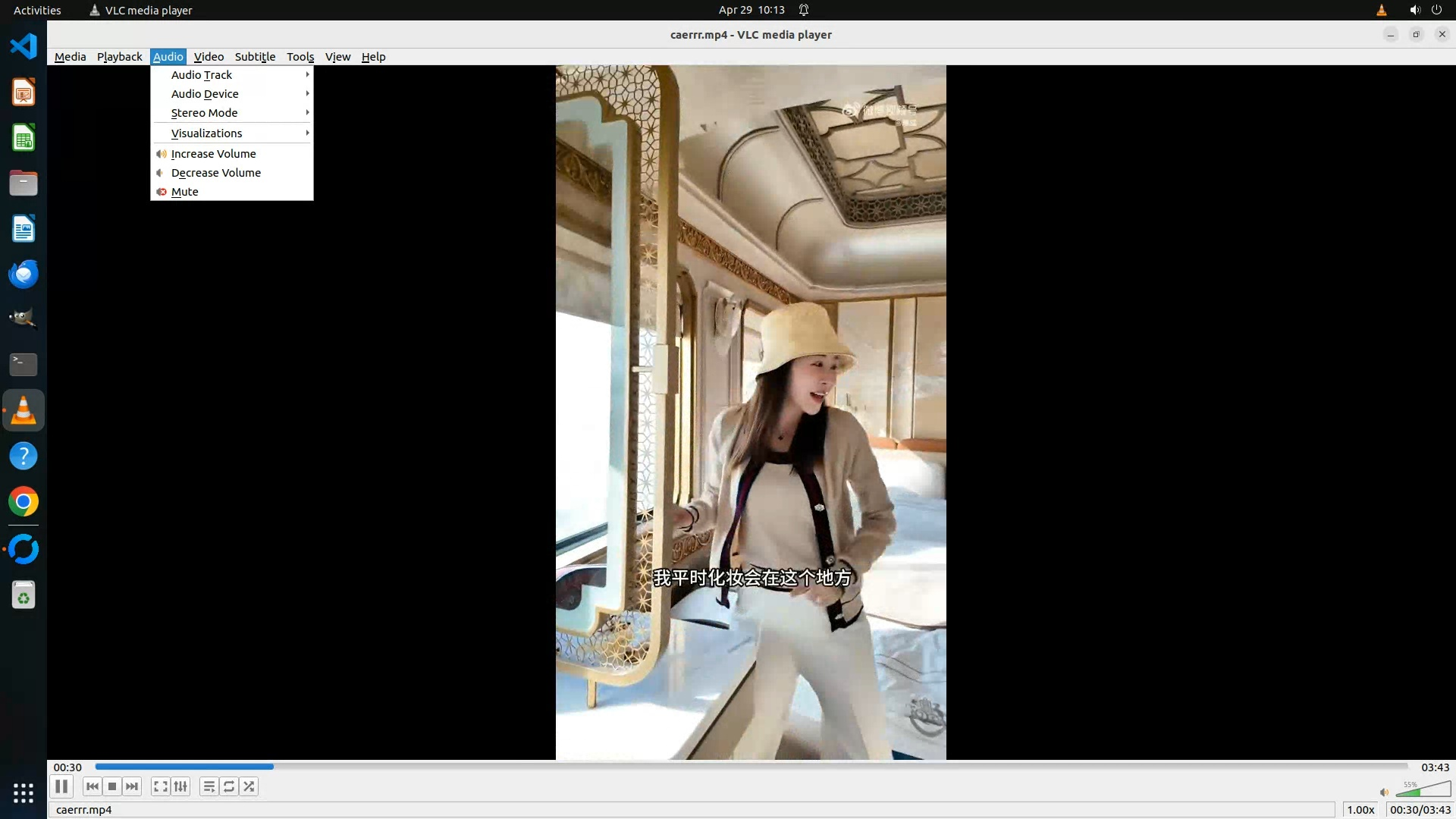Set volume using the volume slider
1456x819 pixels.
1423,790
